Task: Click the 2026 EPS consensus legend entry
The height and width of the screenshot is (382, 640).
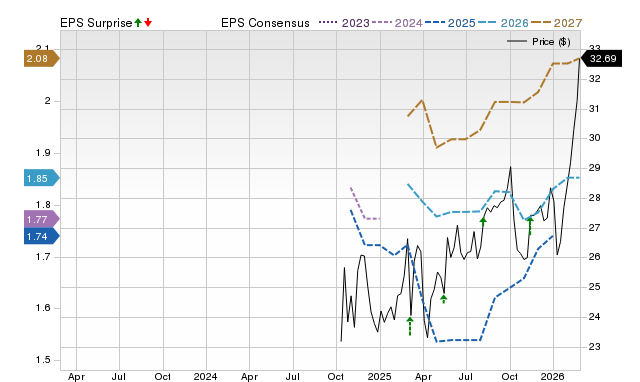Action: pos(503,23)
